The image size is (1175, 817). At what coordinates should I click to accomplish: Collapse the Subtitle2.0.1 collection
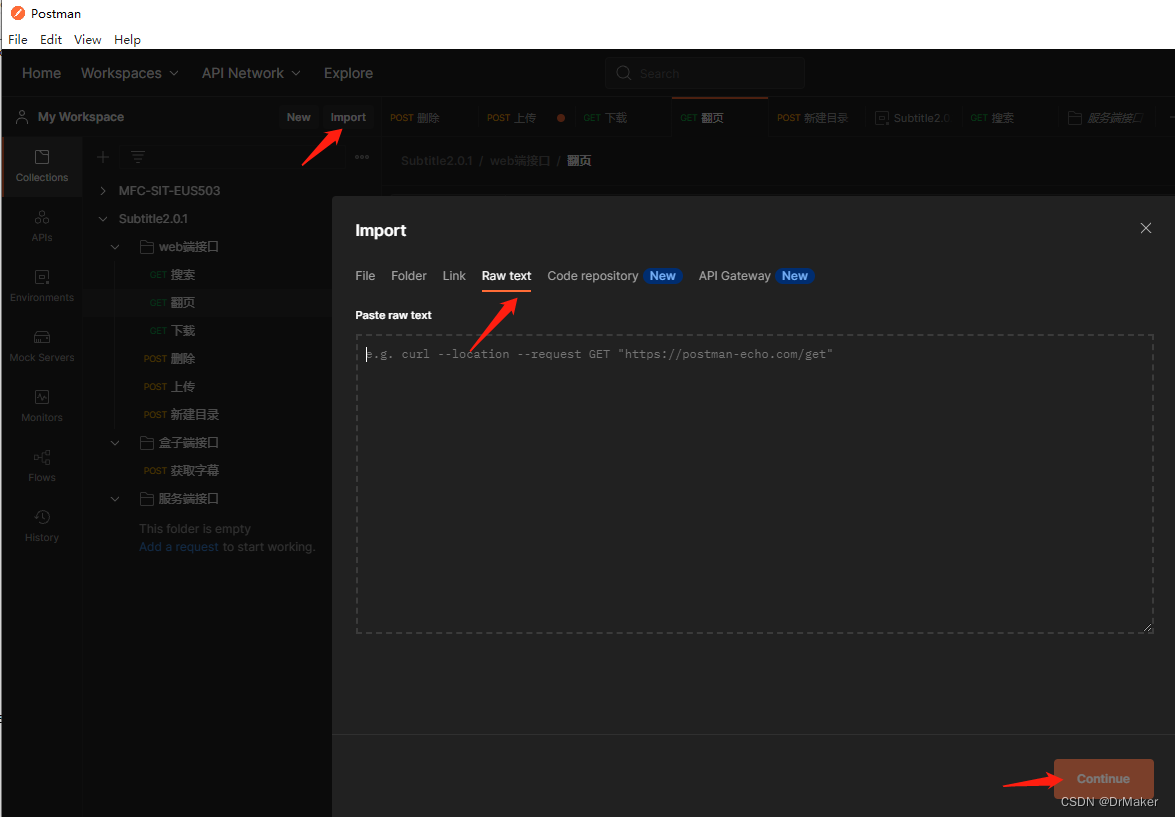[103, 219]
